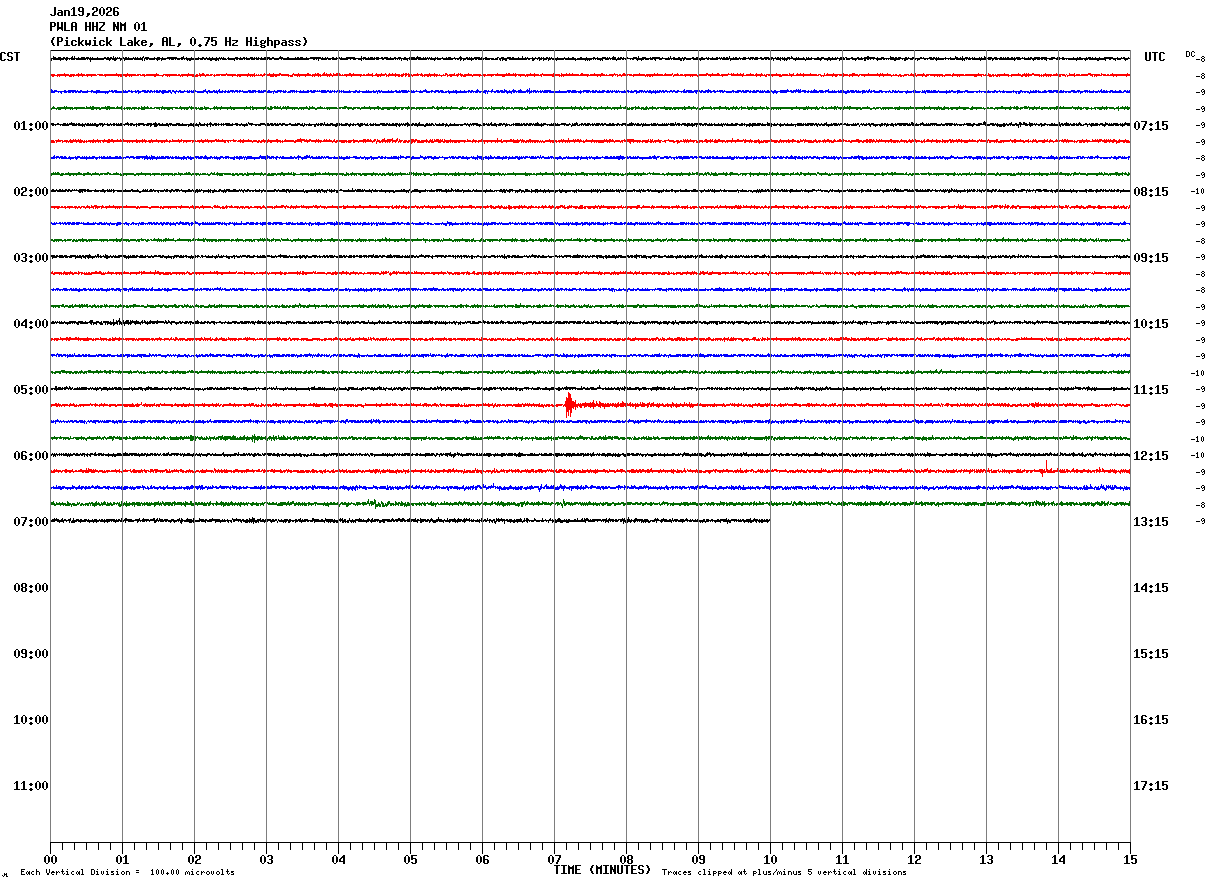Click the 13:15 UTC time label

tap(1151, 522)
